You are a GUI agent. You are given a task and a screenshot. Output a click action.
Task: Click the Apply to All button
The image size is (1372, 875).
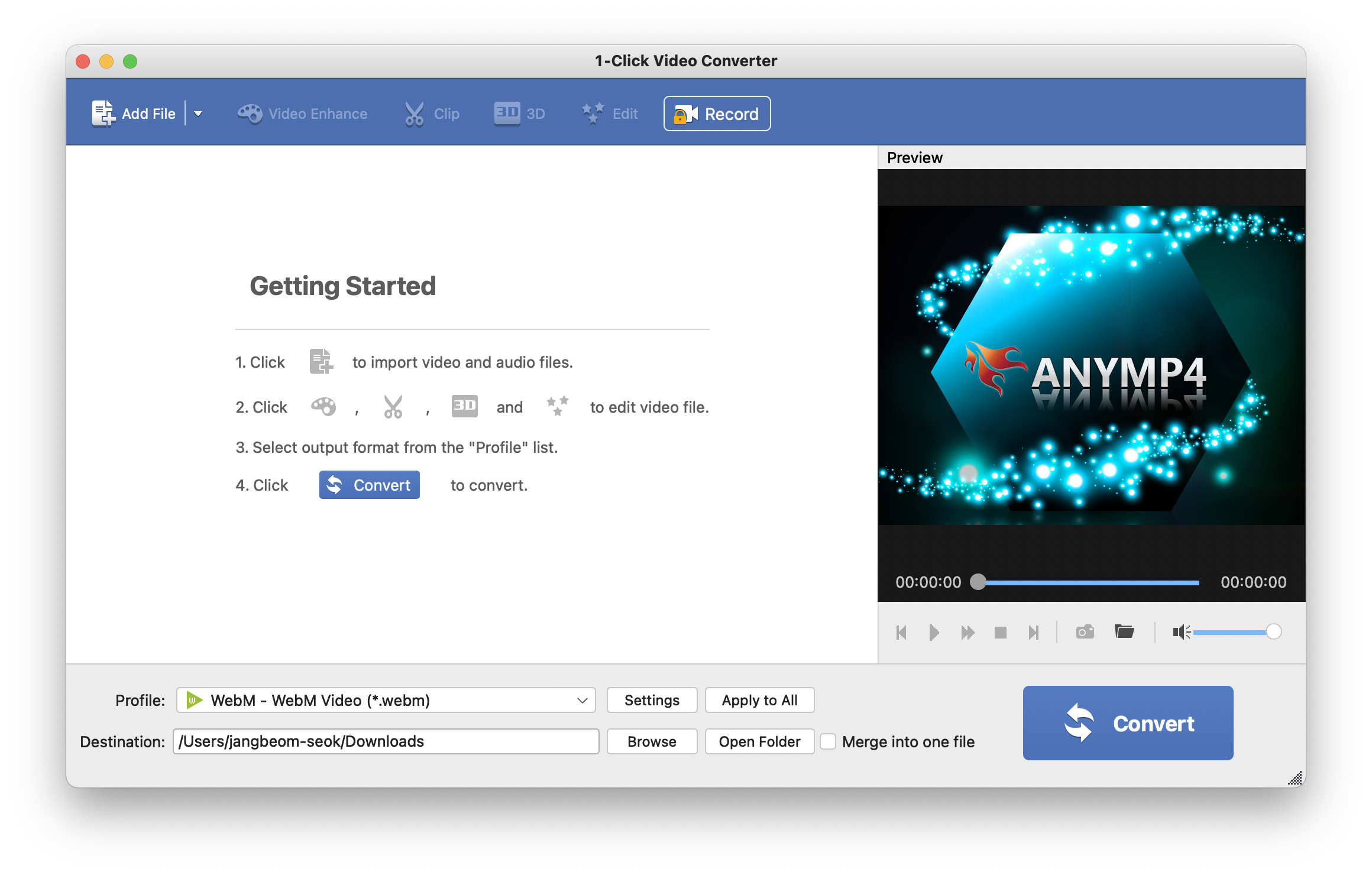(x=759, y=700)
